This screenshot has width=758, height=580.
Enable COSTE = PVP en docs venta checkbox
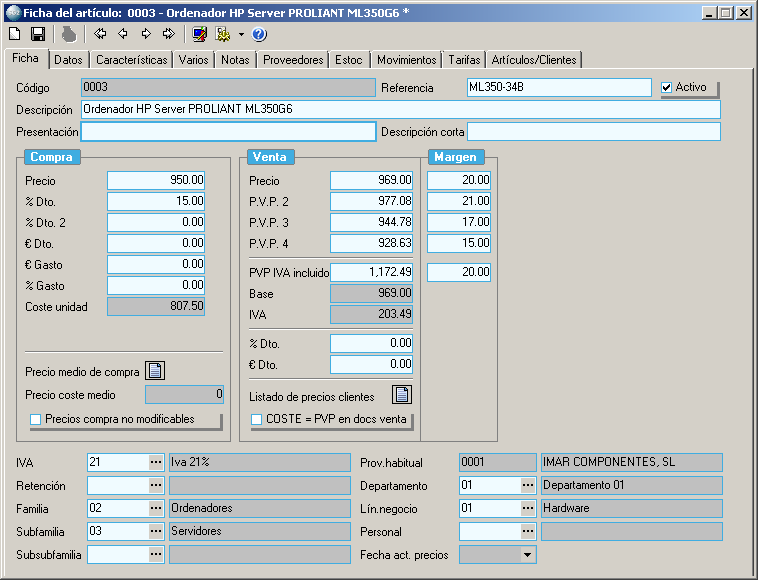[x=256, y=419]
